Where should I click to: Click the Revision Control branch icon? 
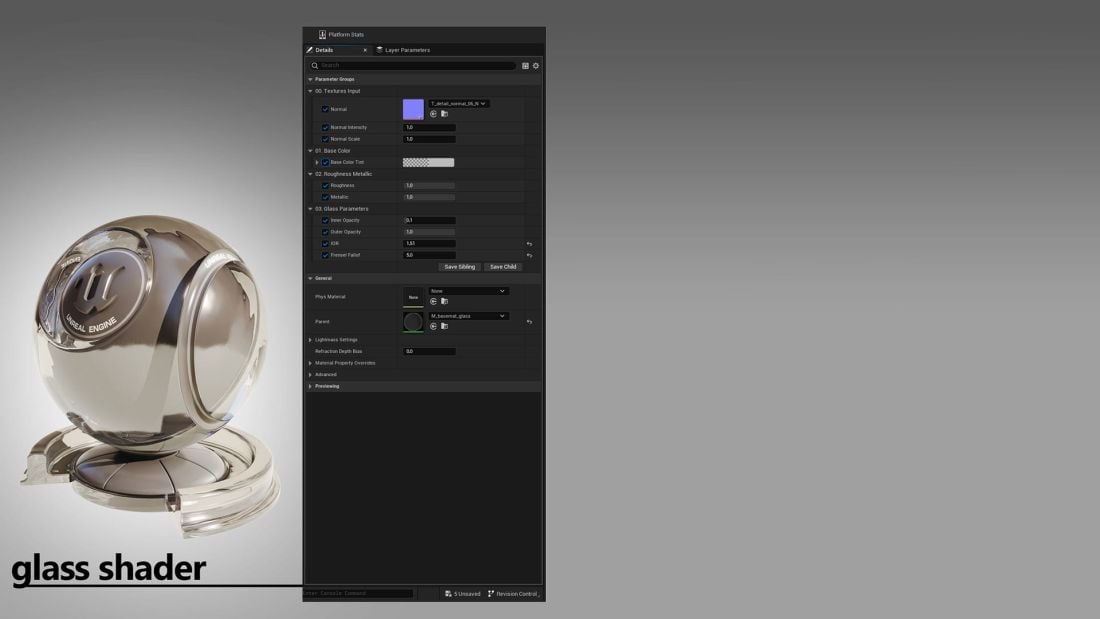click(490, 594)
